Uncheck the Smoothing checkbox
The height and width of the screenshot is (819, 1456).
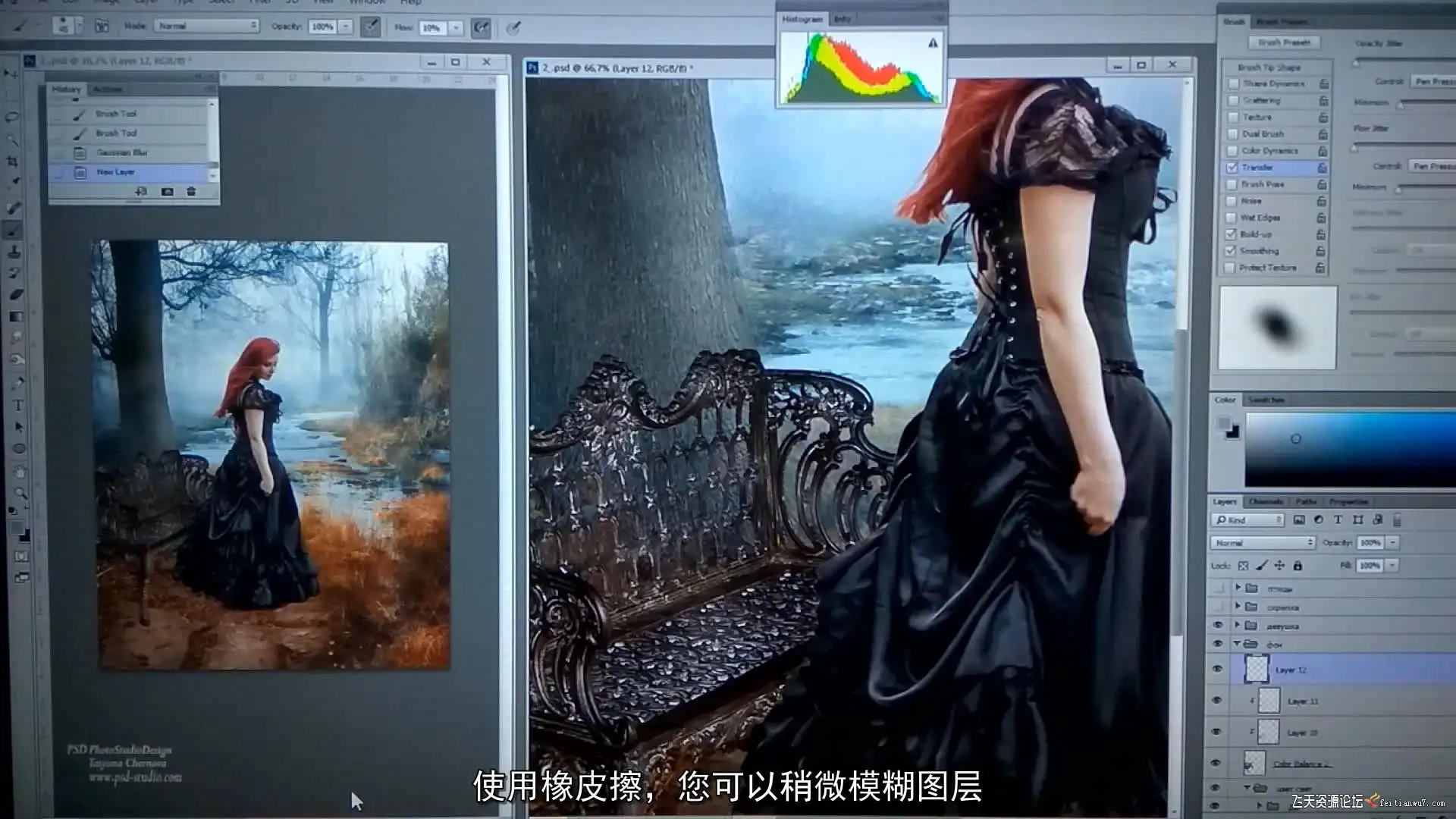click(x=1230, y=250)
